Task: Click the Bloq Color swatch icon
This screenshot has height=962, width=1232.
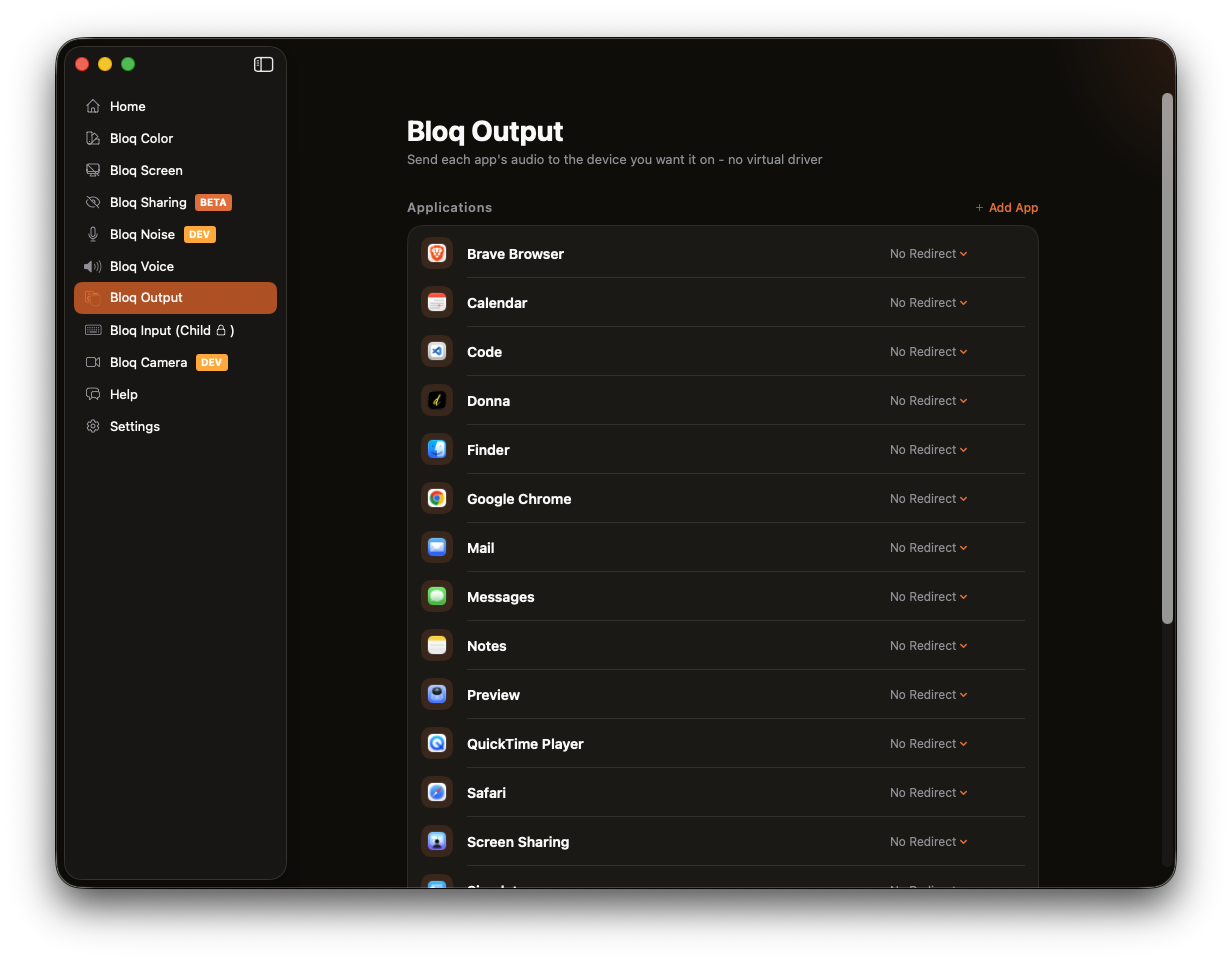Action: coord(93,138)
